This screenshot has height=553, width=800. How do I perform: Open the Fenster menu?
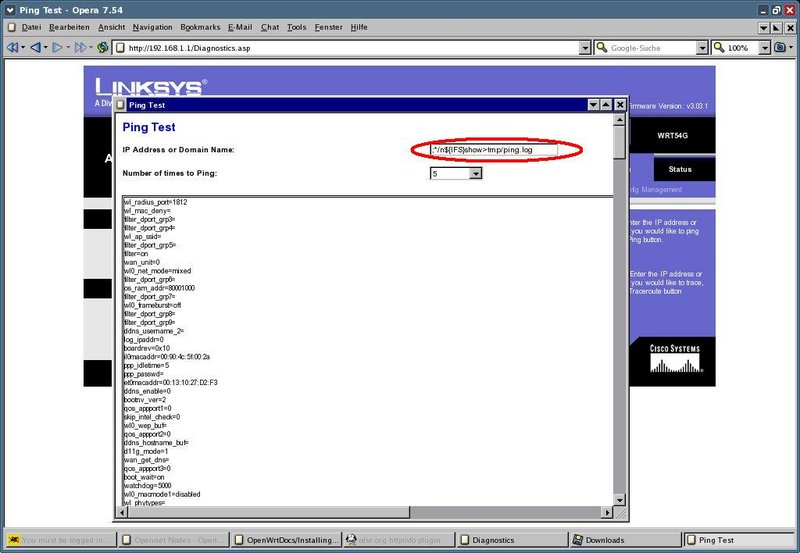coord(328,27)
